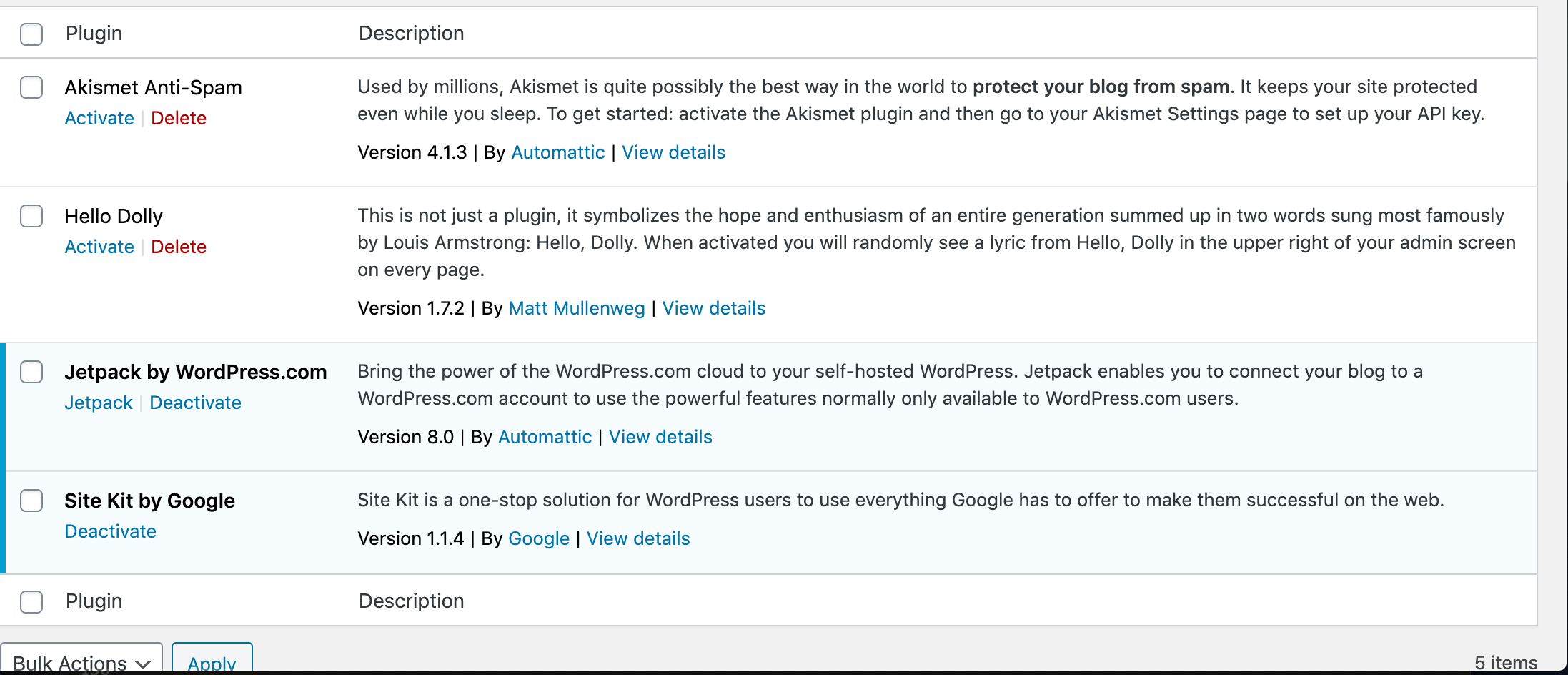Check the Akismet Anti-Spam checkbox
Viewport: 1568px width, 675px height.
pyautogui.click(x=31, y=87)
